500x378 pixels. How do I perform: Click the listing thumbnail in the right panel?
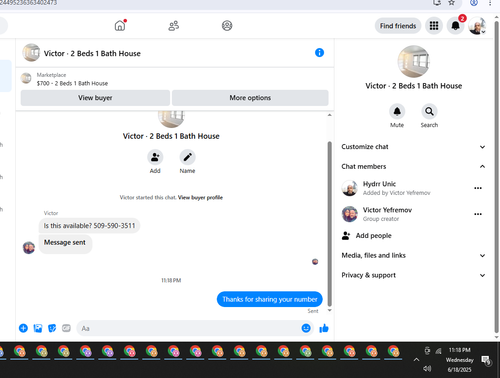click(414, 62)
